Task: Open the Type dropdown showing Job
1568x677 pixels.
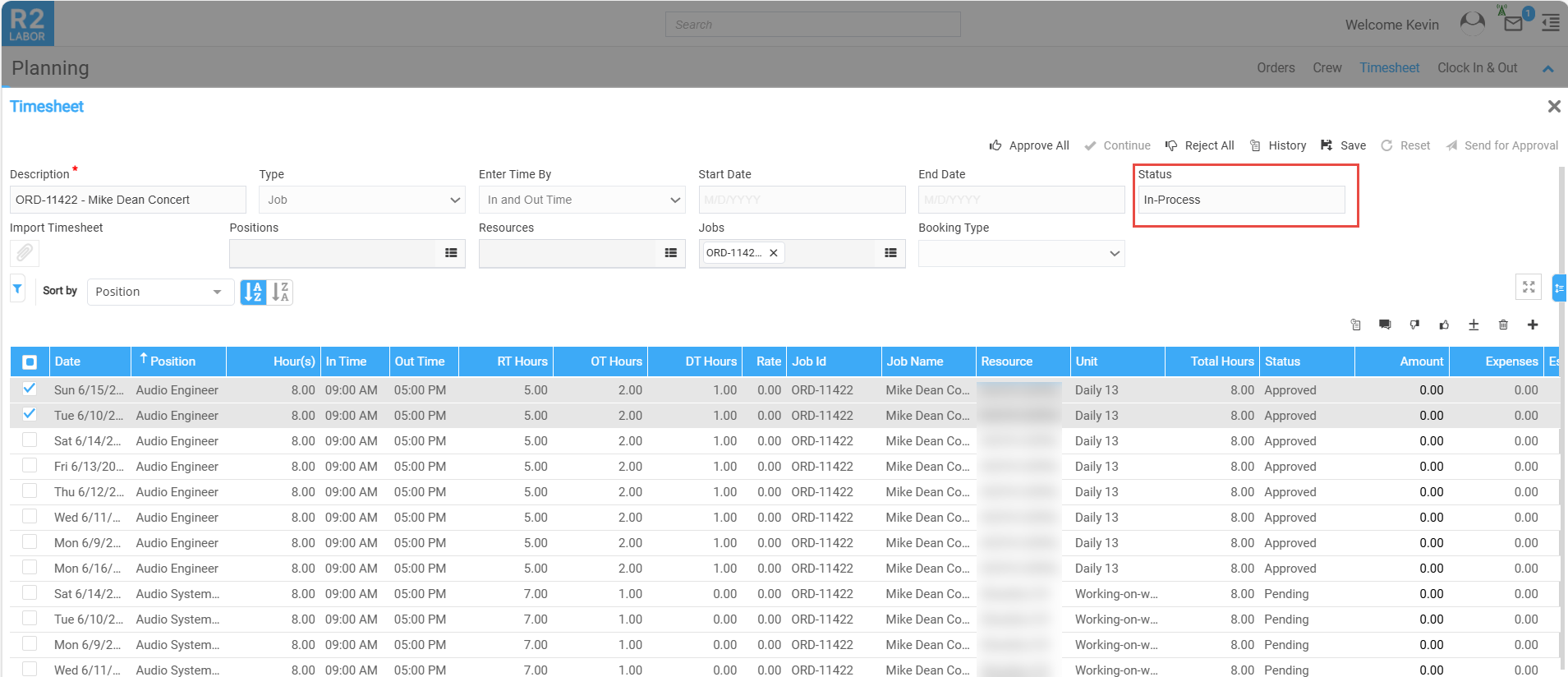Action: (361, 200)
